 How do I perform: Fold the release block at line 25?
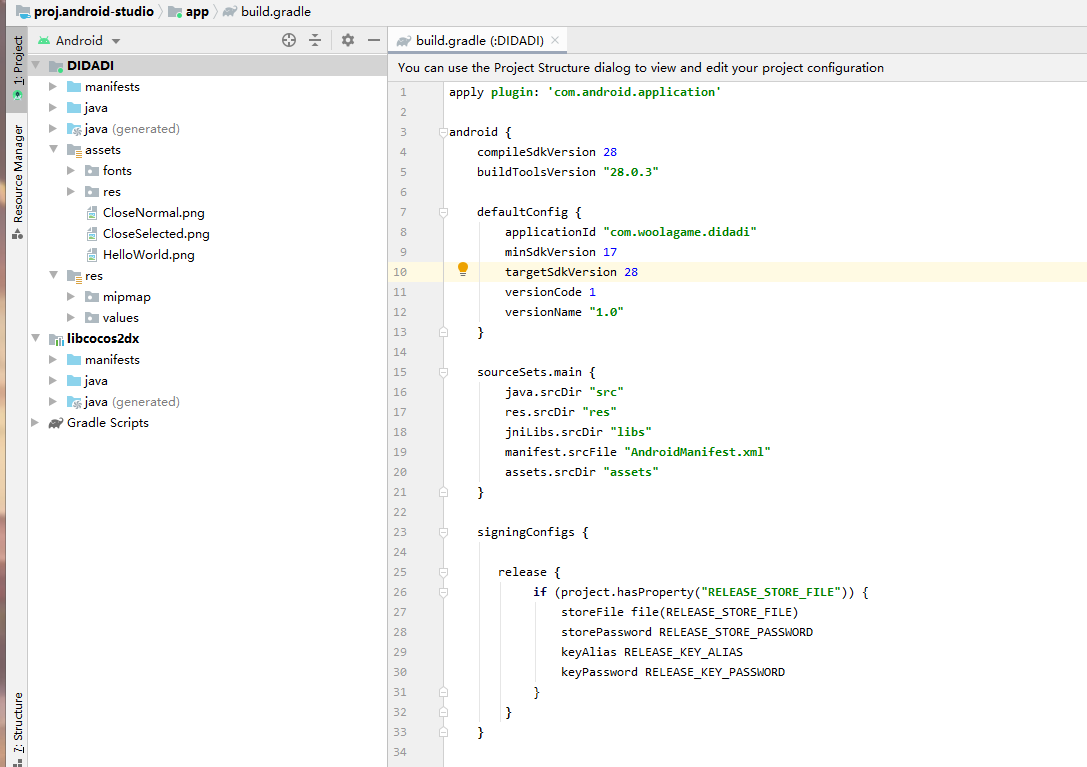point(443,572)
